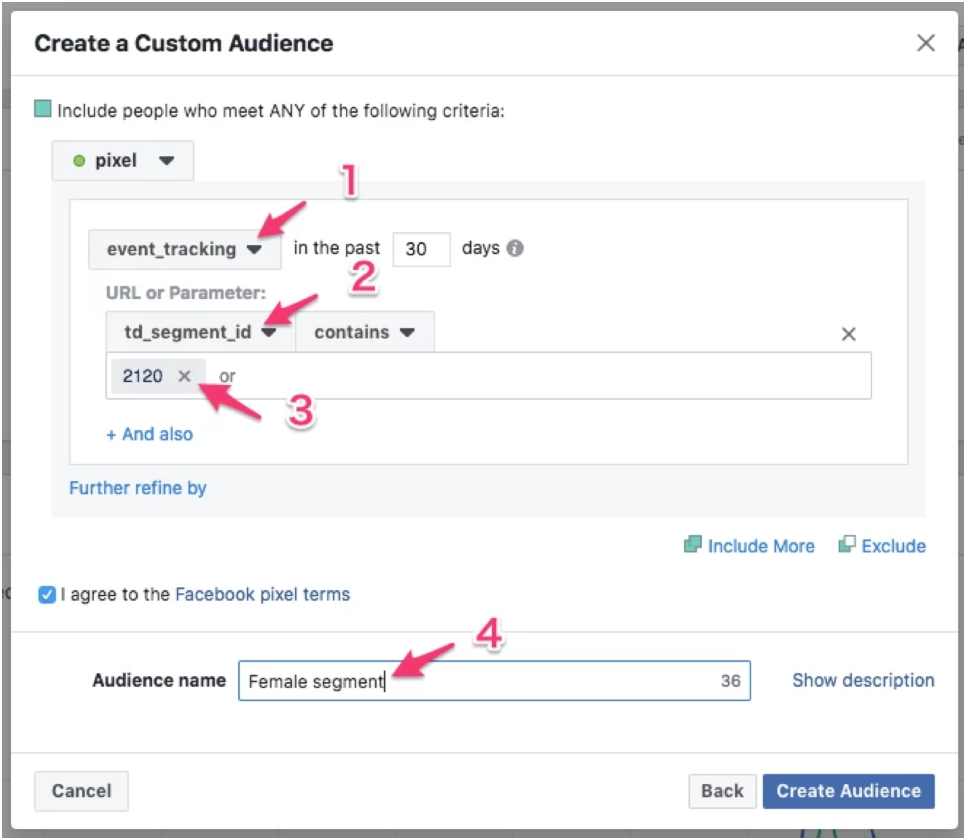Open the pixel source dropdown
This screenshot has height=838, width=968.
click(x=123, y=161)
